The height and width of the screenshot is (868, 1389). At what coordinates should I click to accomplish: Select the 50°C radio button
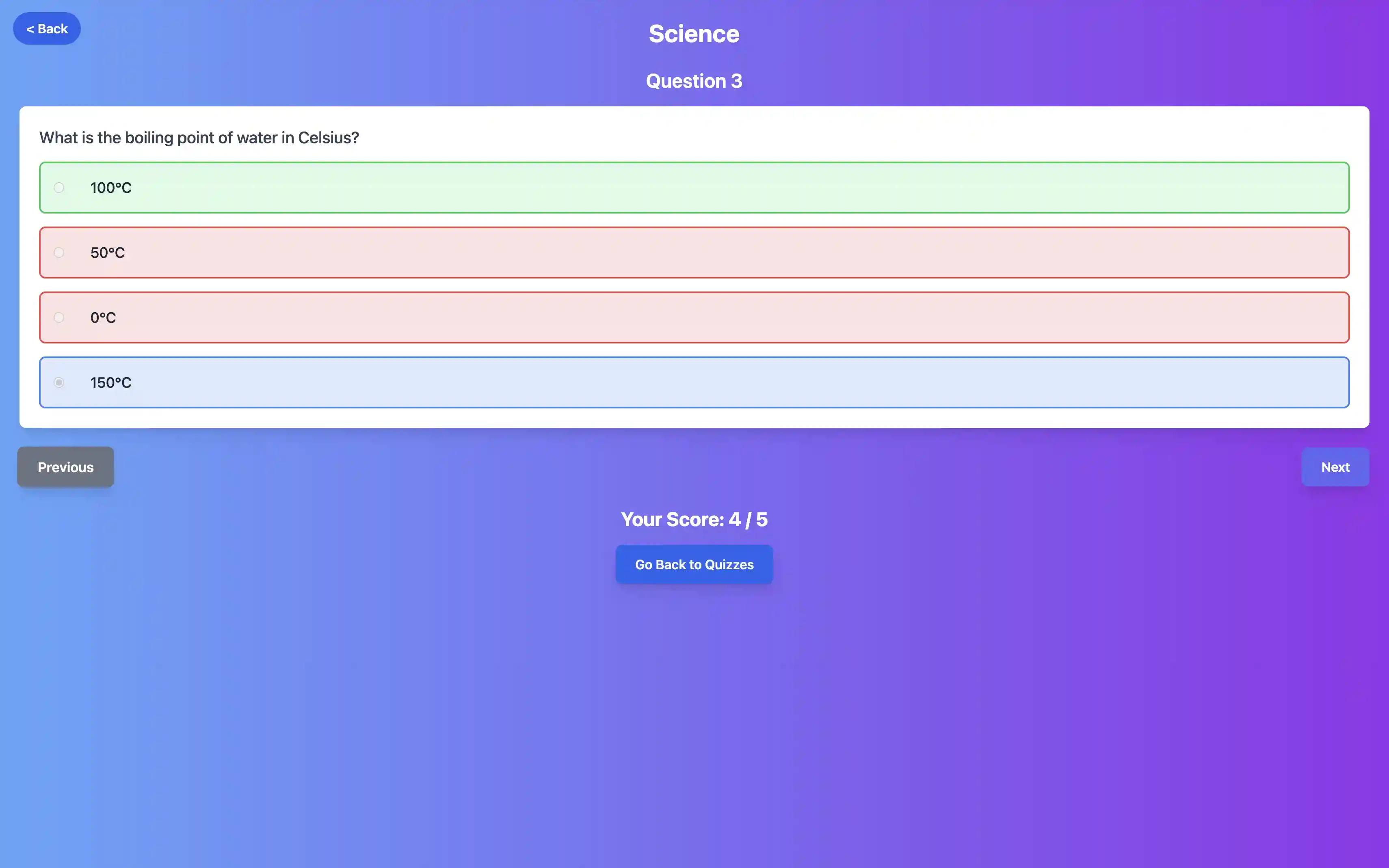(59, 252)
